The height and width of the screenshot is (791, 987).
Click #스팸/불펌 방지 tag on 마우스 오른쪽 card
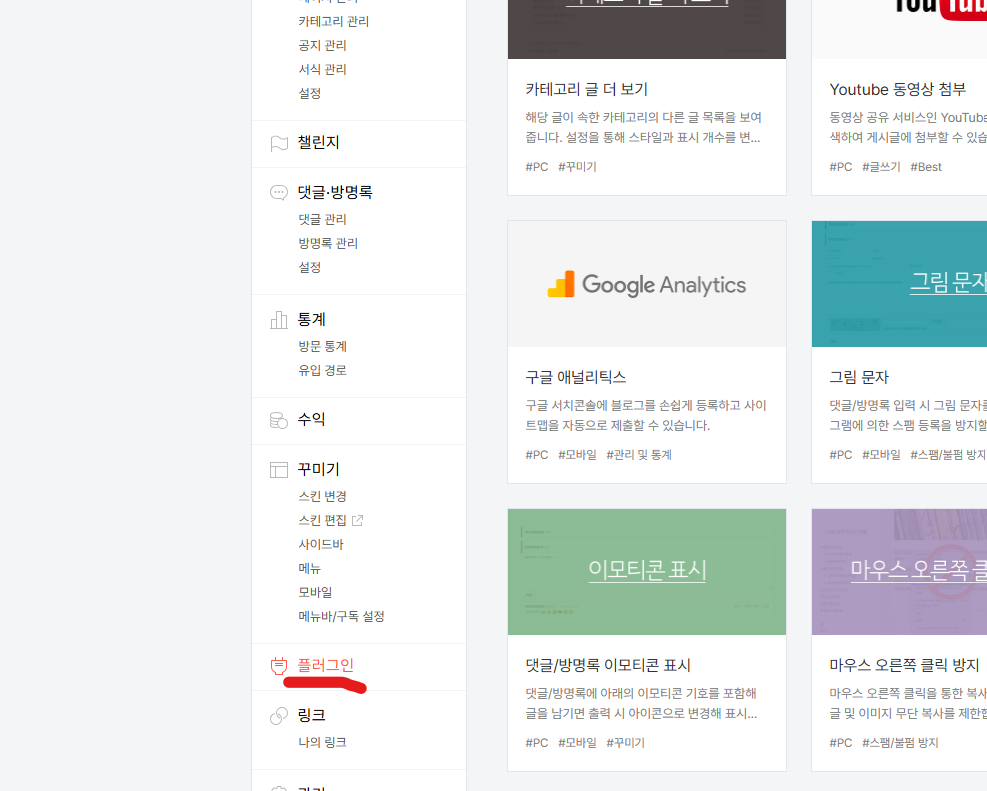coord(900,743)
